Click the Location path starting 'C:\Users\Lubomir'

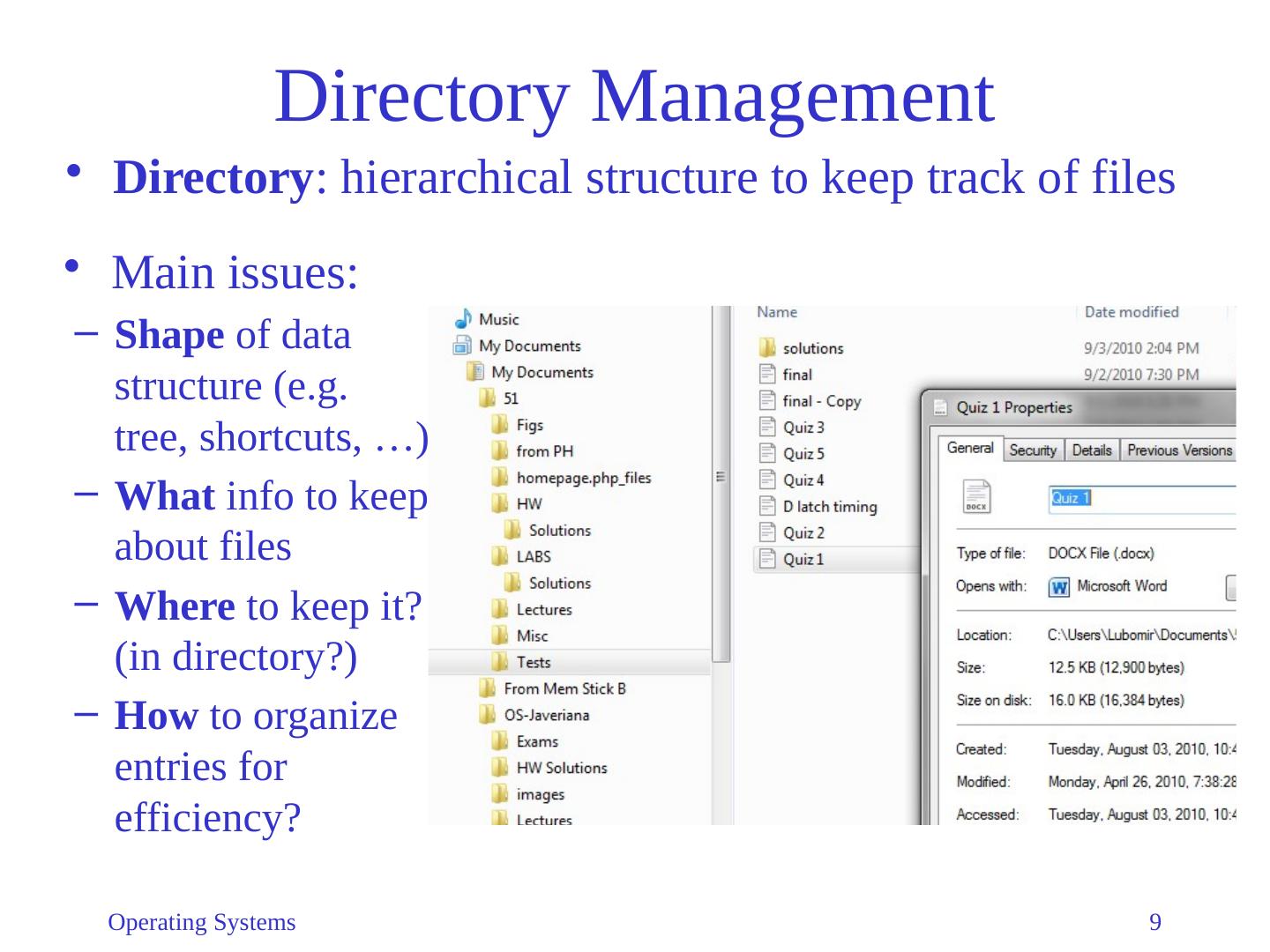pyautogui.click(x=1142, y=635)
